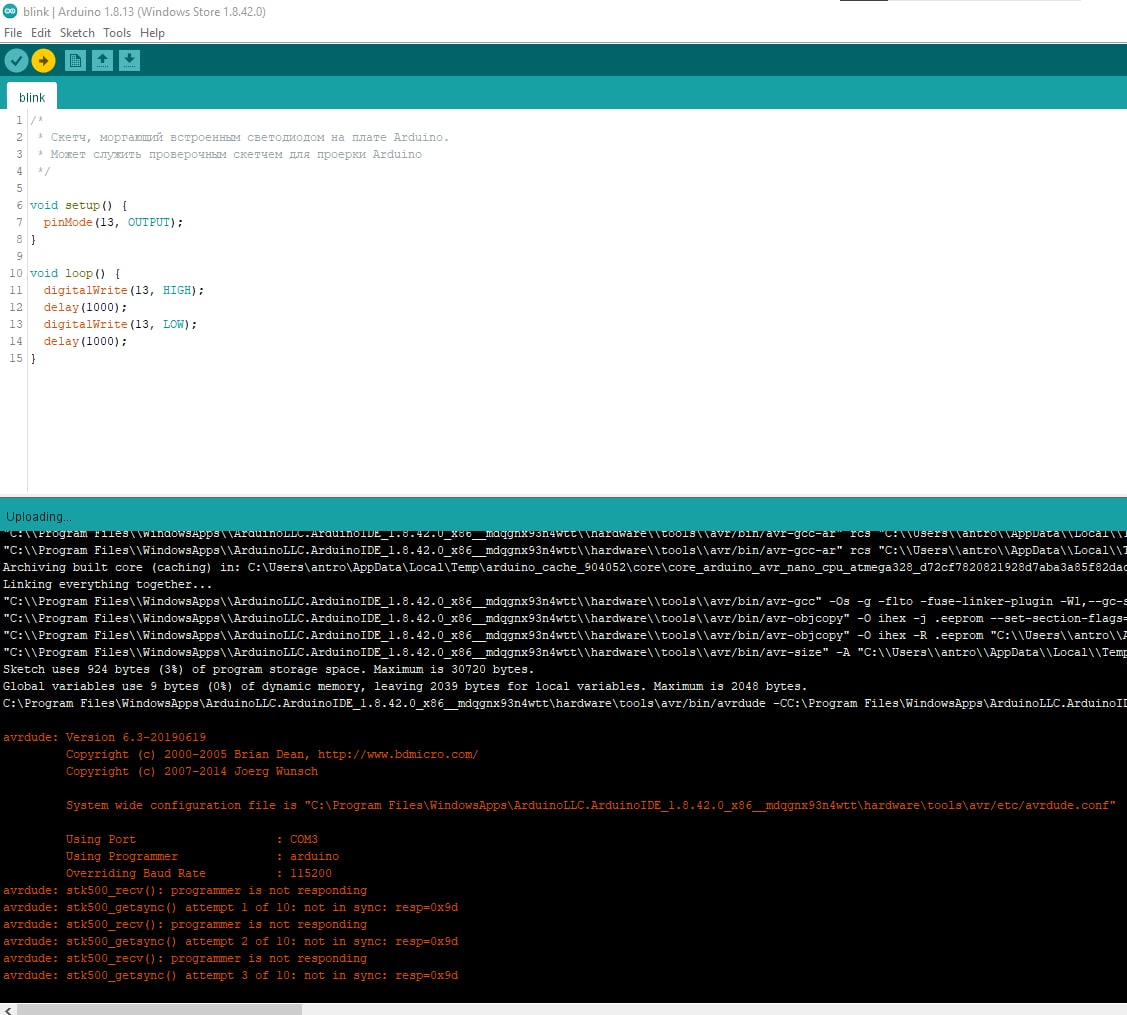This screenshot has width=1127, height=1015.
Task: Click the 'delay(1000);' on line 14
Action: pos(85,341)
